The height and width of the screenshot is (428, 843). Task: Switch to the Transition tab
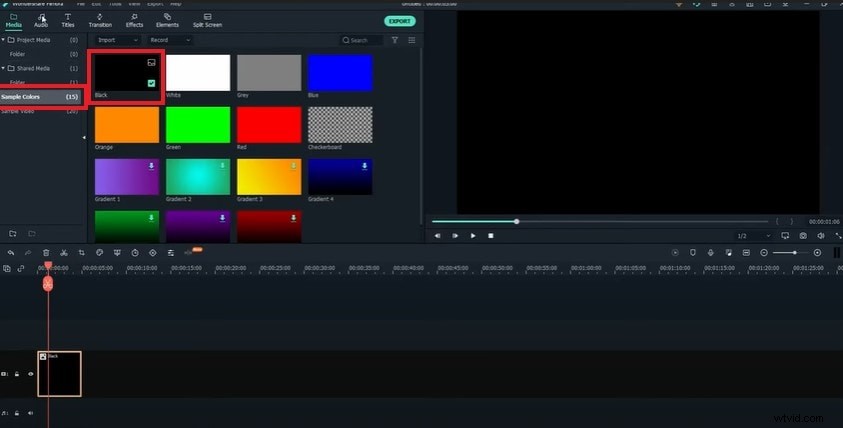tap(100, 20)
